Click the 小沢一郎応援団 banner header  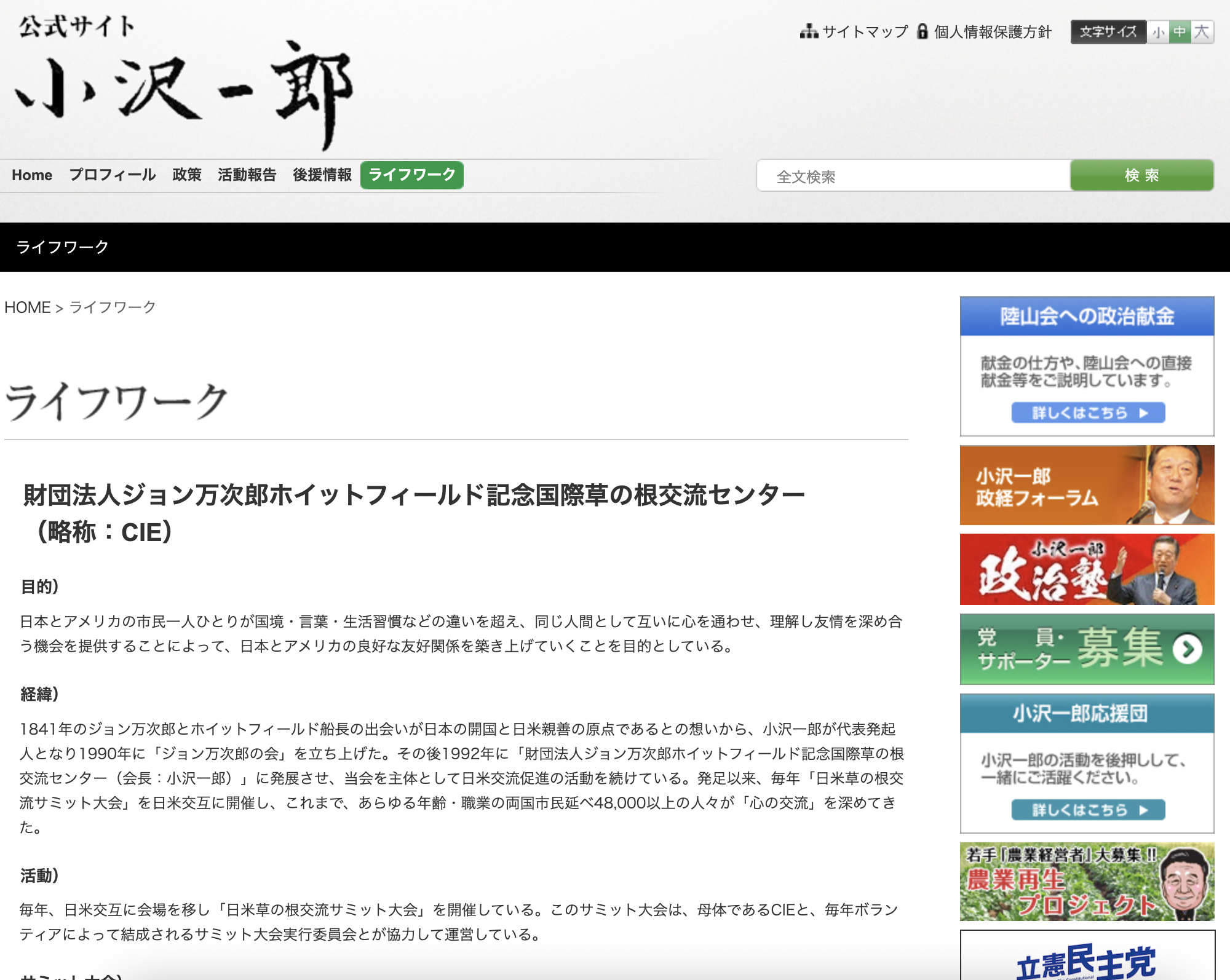pos(1087,713)
